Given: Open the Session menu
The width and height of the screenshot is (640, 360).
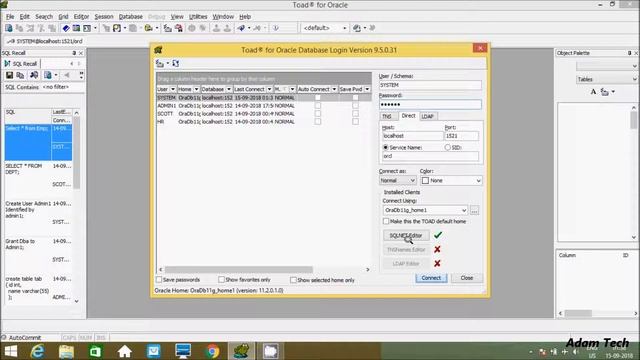Looking at the screenshot, I should (x=104, y=17).
